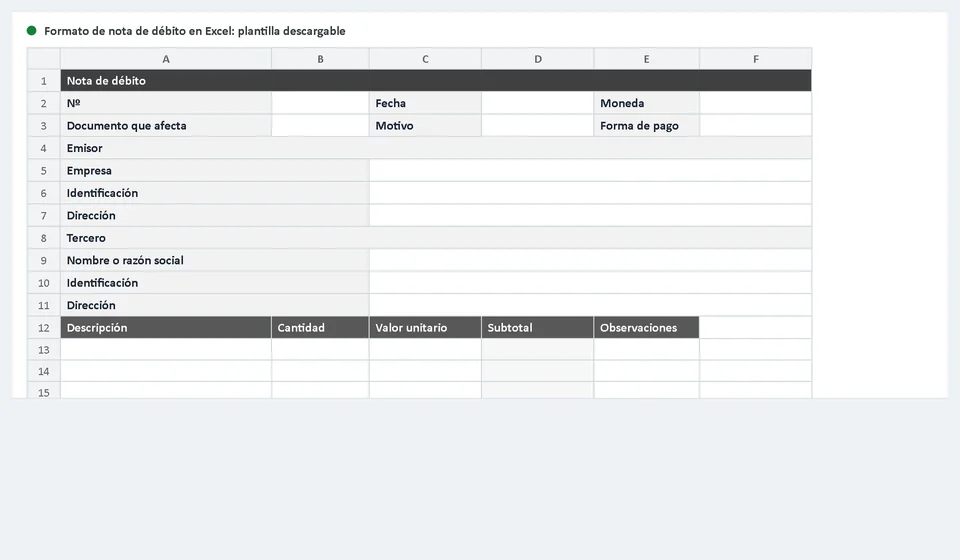
Task: Click the 'Documento que afecta' cell
Action: [166, 125]
